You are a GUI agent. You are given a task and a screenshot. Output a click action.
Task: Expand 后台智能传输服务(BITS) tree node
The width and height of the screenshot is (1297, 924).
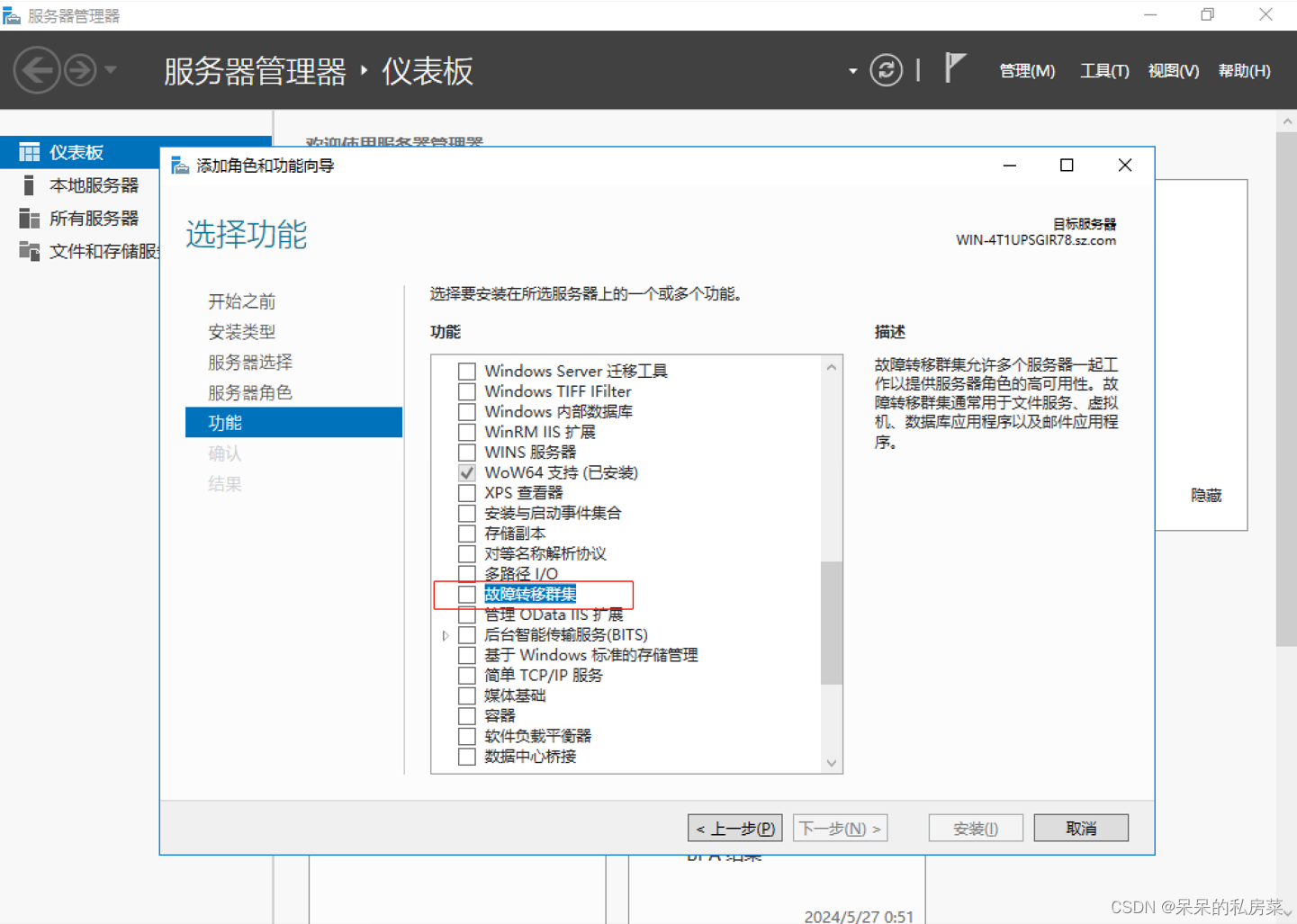(446, 635)
